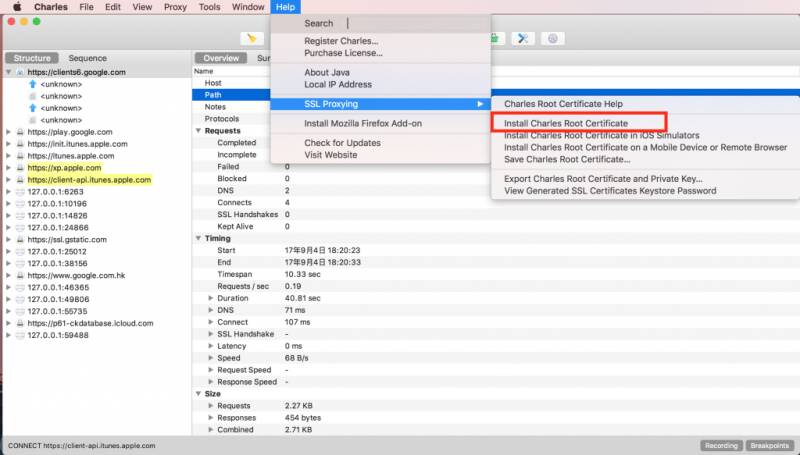Viewport: 800px width, 455px height.
Task: Open the Apple menu icon
Action: (17, 7)
